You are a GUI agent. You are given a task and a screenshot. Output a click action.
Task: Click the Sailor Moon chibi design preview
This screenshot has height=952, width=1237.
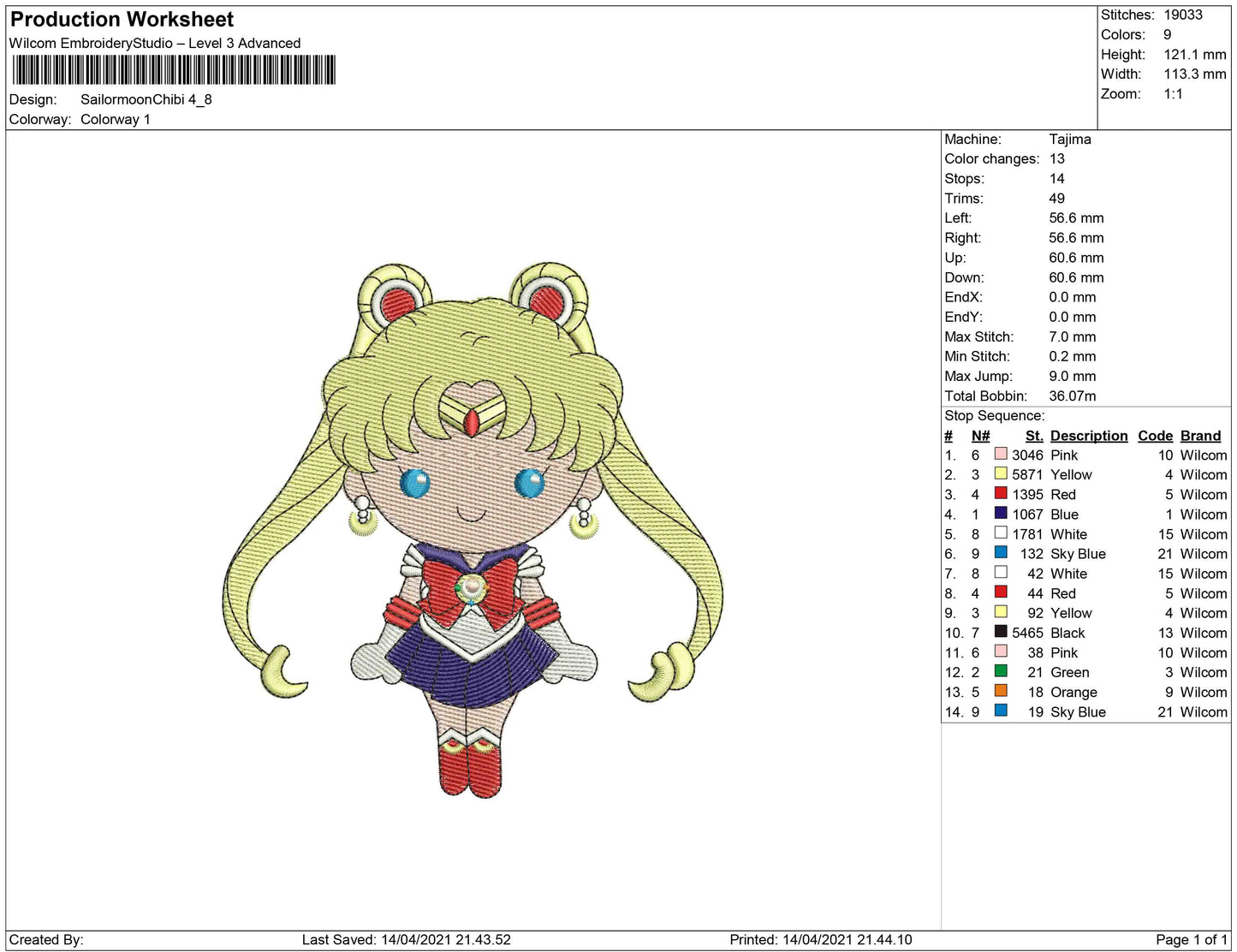[473, 530]
